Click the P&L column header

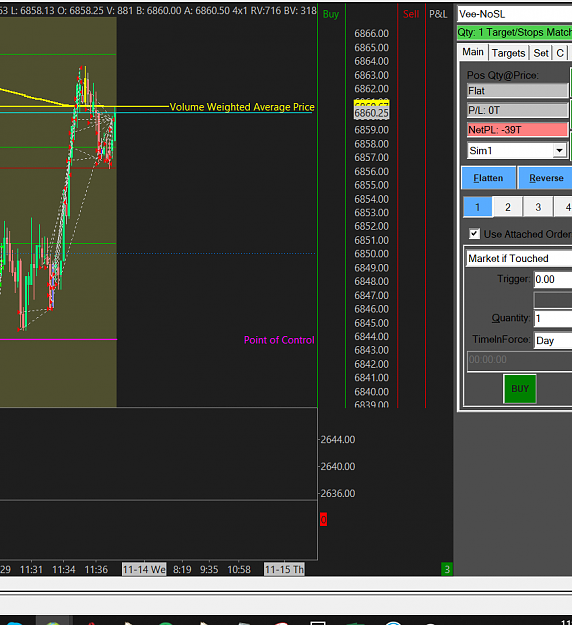tap(438, 14)
